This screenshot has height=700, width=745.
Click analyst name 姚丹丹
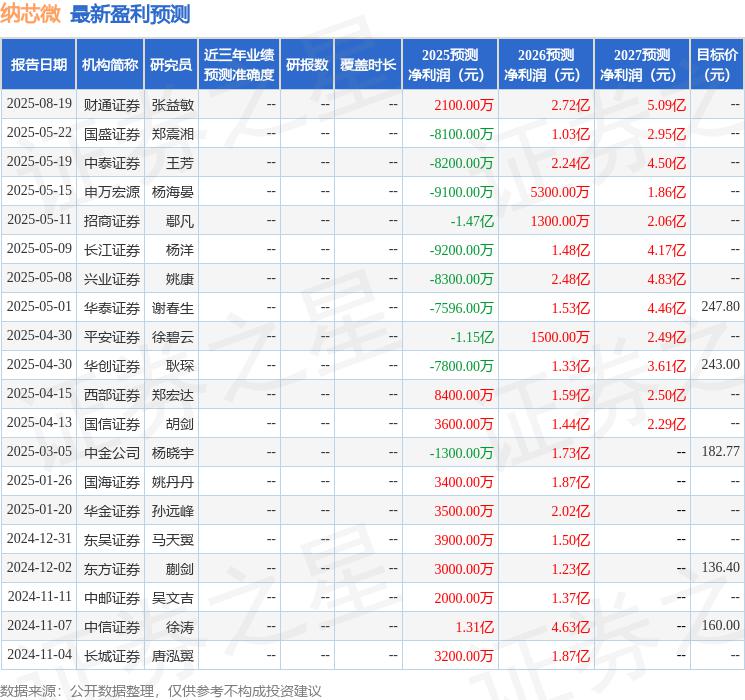pos(172,482)
